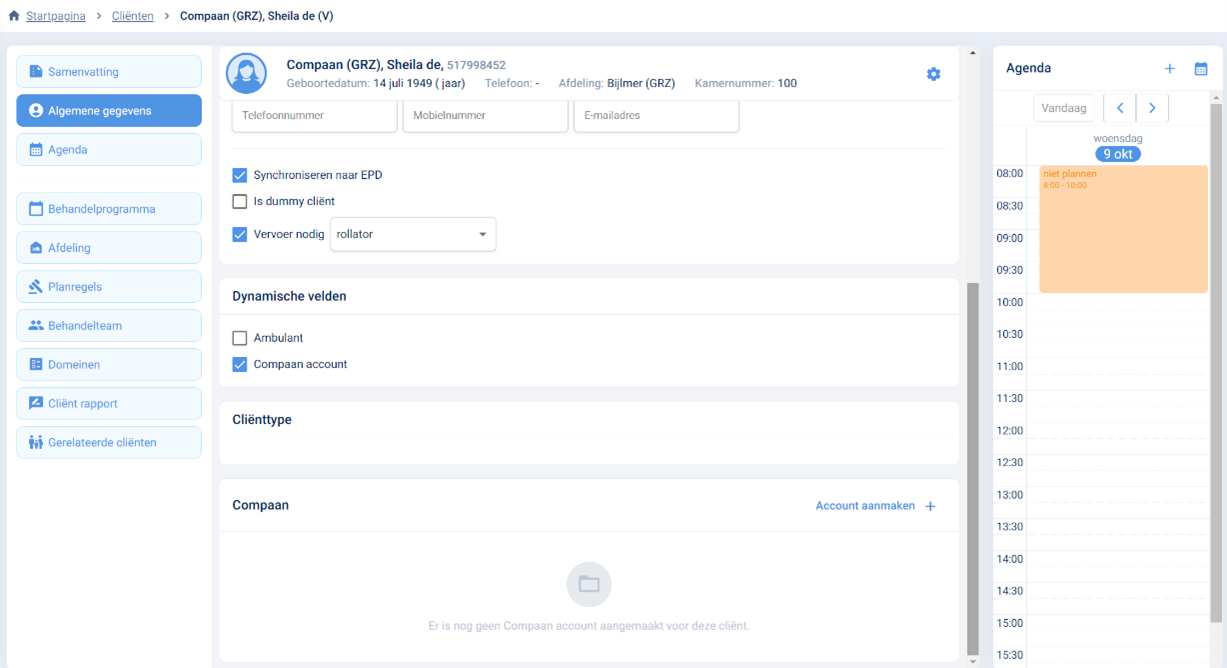Toggle the Vervoer nodig checkbox
The height and width of the screenshot is (668, 1227).
(240, 235)
